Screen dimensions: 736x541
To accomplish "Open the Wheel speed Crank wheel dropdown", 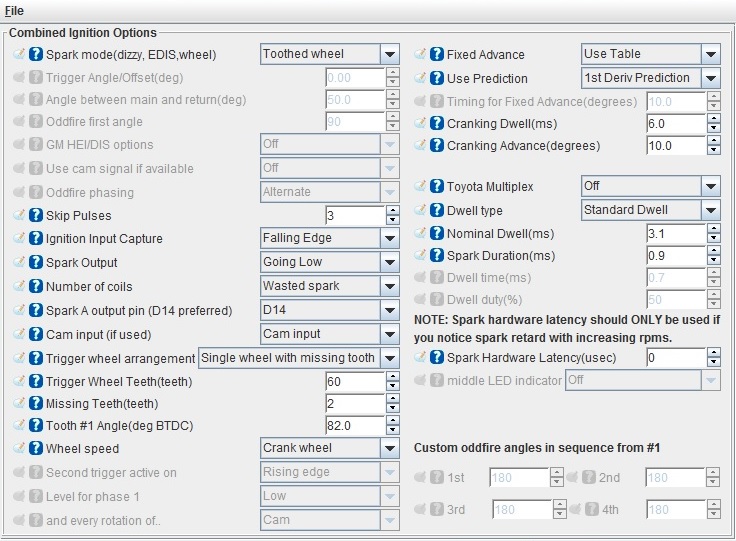I will [x=390, y=448].
